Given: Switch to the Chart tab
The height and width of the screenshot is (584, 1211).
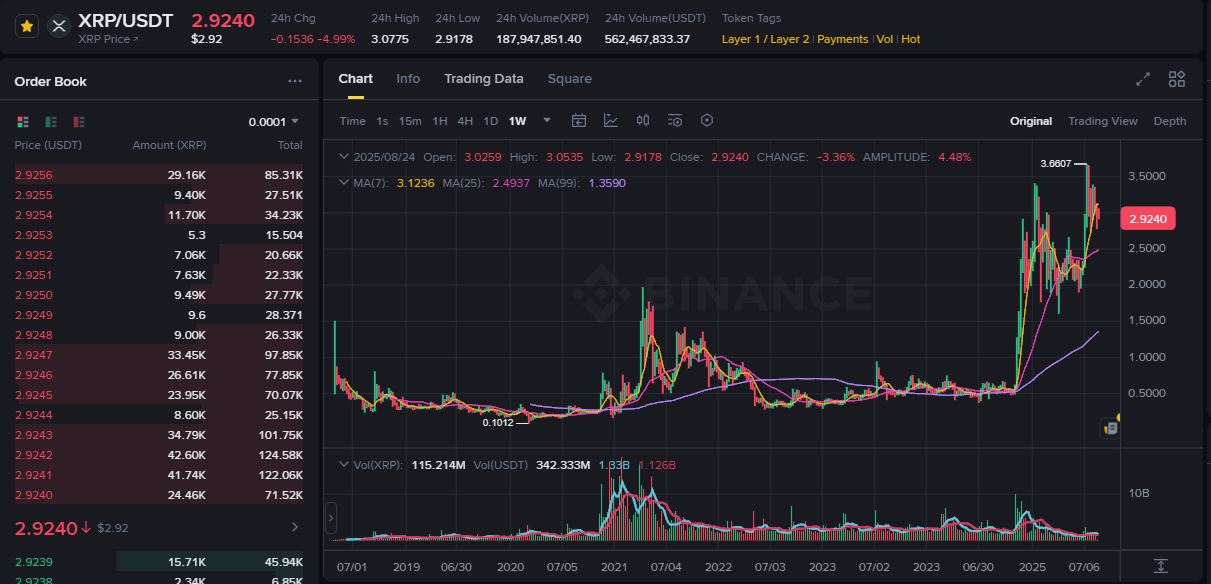Looking at the screenshot, I should click(x=355, y=79).
